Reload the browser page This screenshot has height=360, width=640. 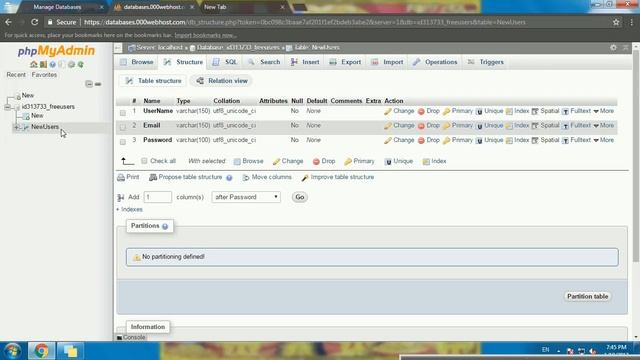35,22
